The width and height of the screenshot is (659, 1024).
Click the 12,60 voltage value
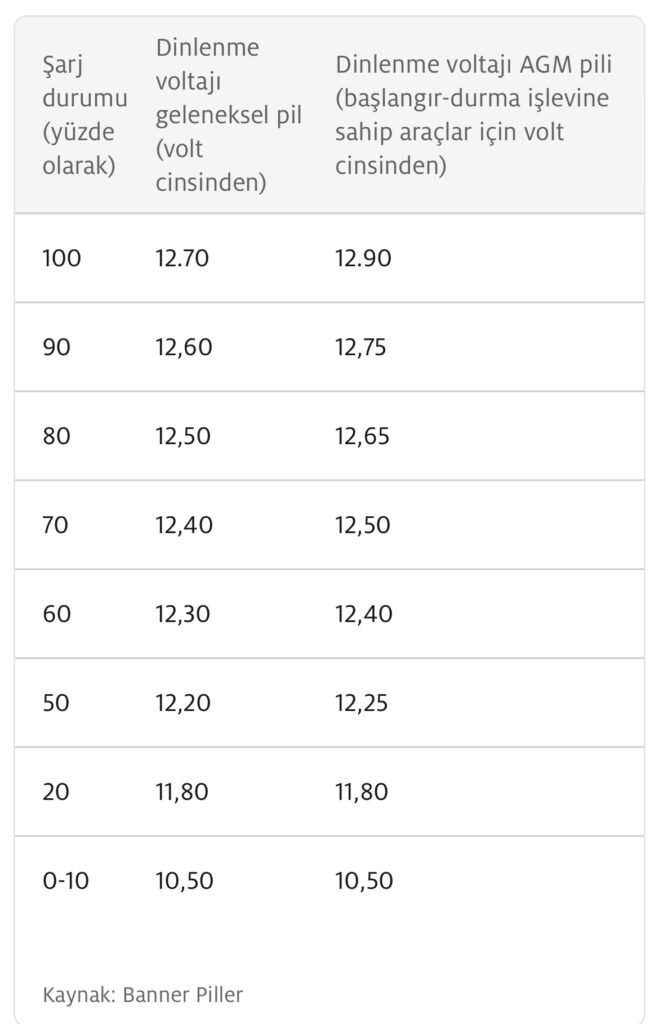182,347
